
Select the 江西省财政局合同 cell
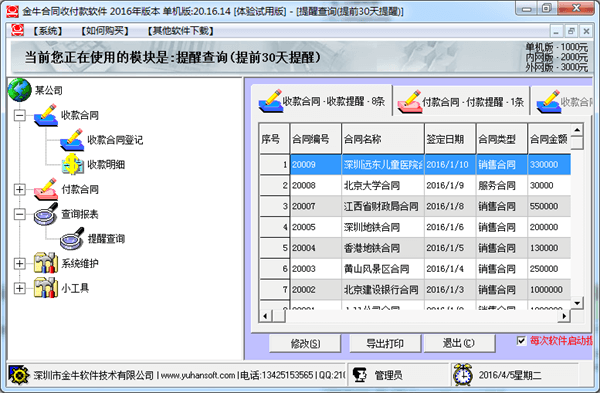[x=383, y=206]
